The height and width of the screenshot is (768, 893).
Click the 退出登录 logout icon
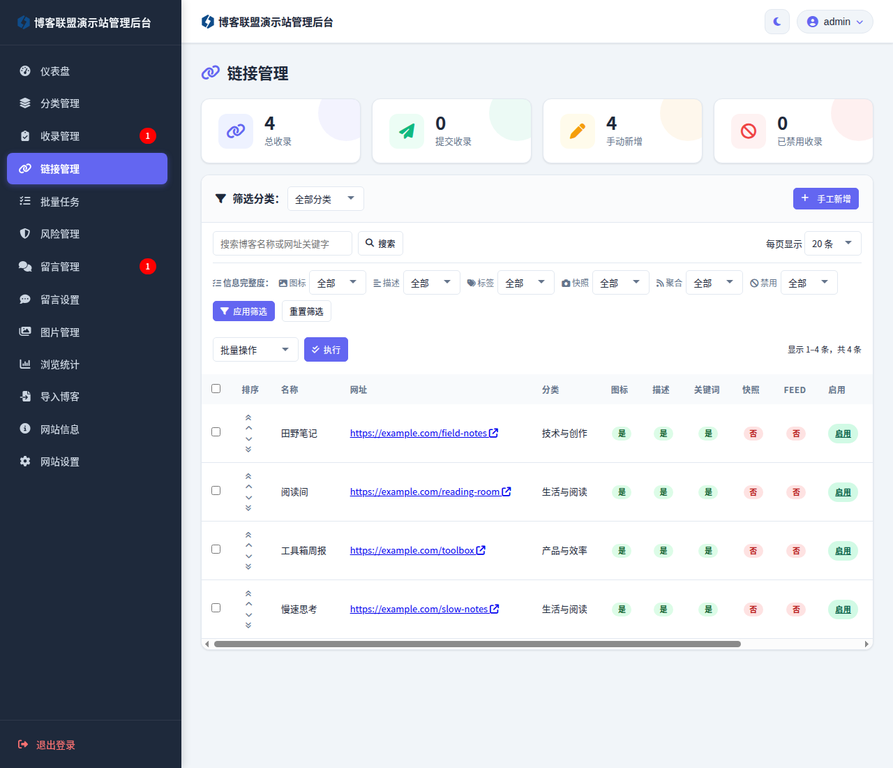(23, 744)
